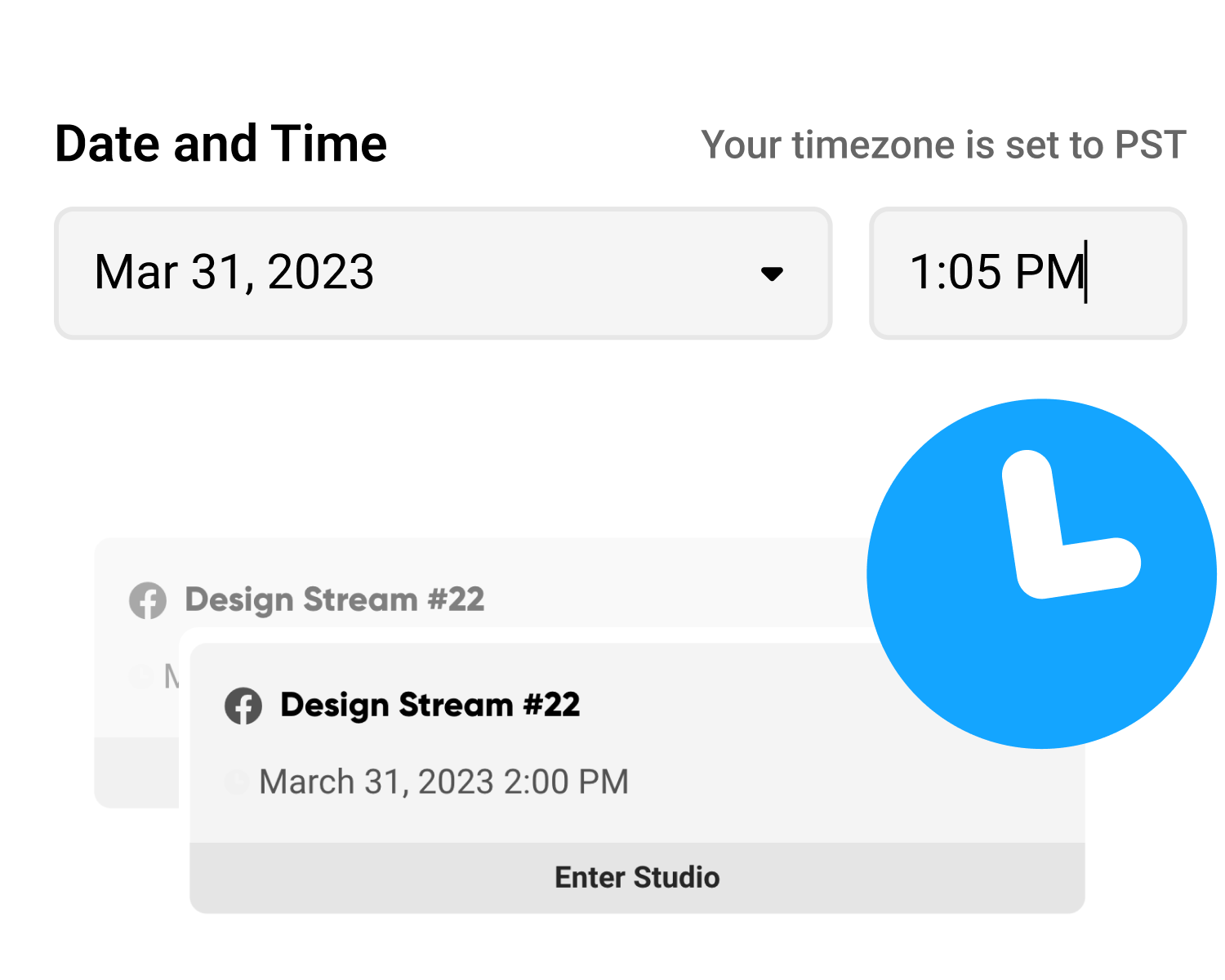1225x980 pixels.
Task: Select the background Design Stream #22 entry
Action: (335, 600)
